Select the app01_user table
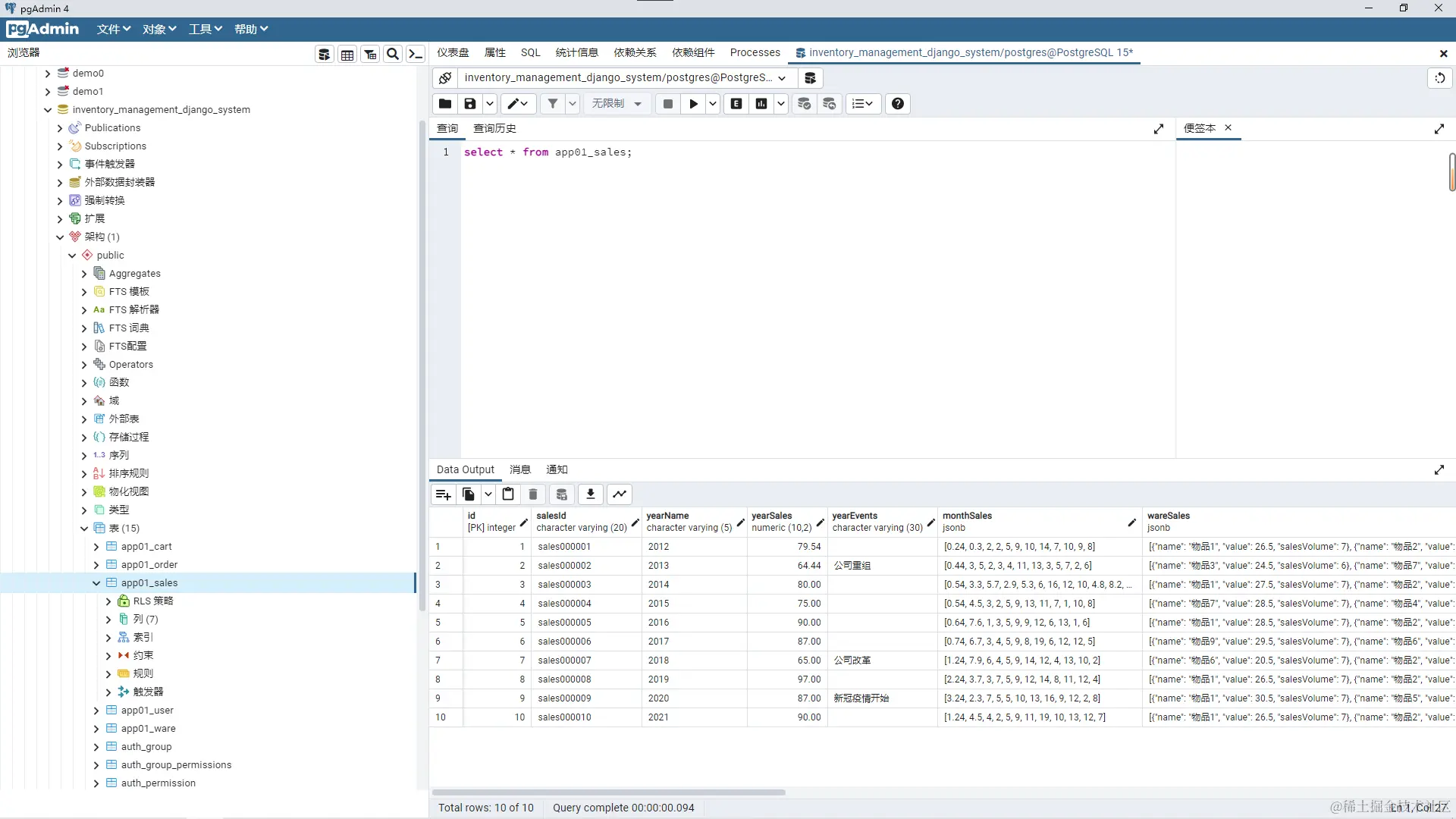The width and height of the screenshot is (1456, 819). coord(147,711)
